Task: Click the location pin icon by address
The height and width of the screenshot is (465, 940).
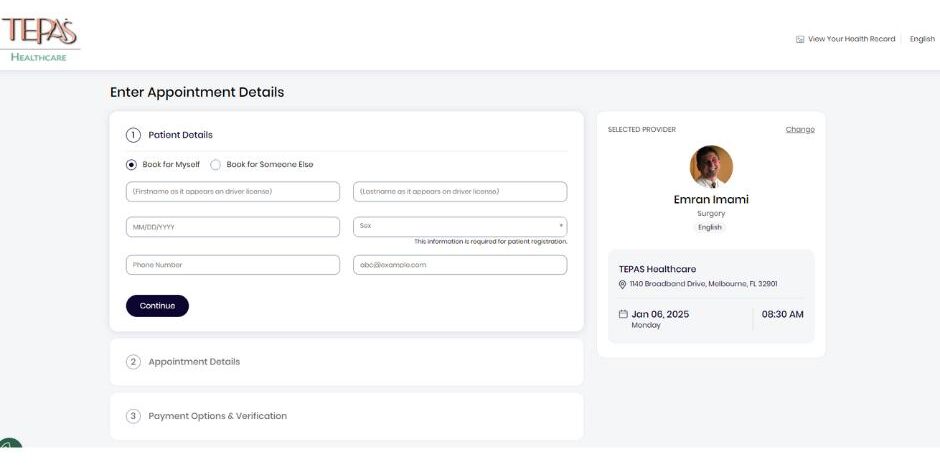Action: [x=622, y=285]
